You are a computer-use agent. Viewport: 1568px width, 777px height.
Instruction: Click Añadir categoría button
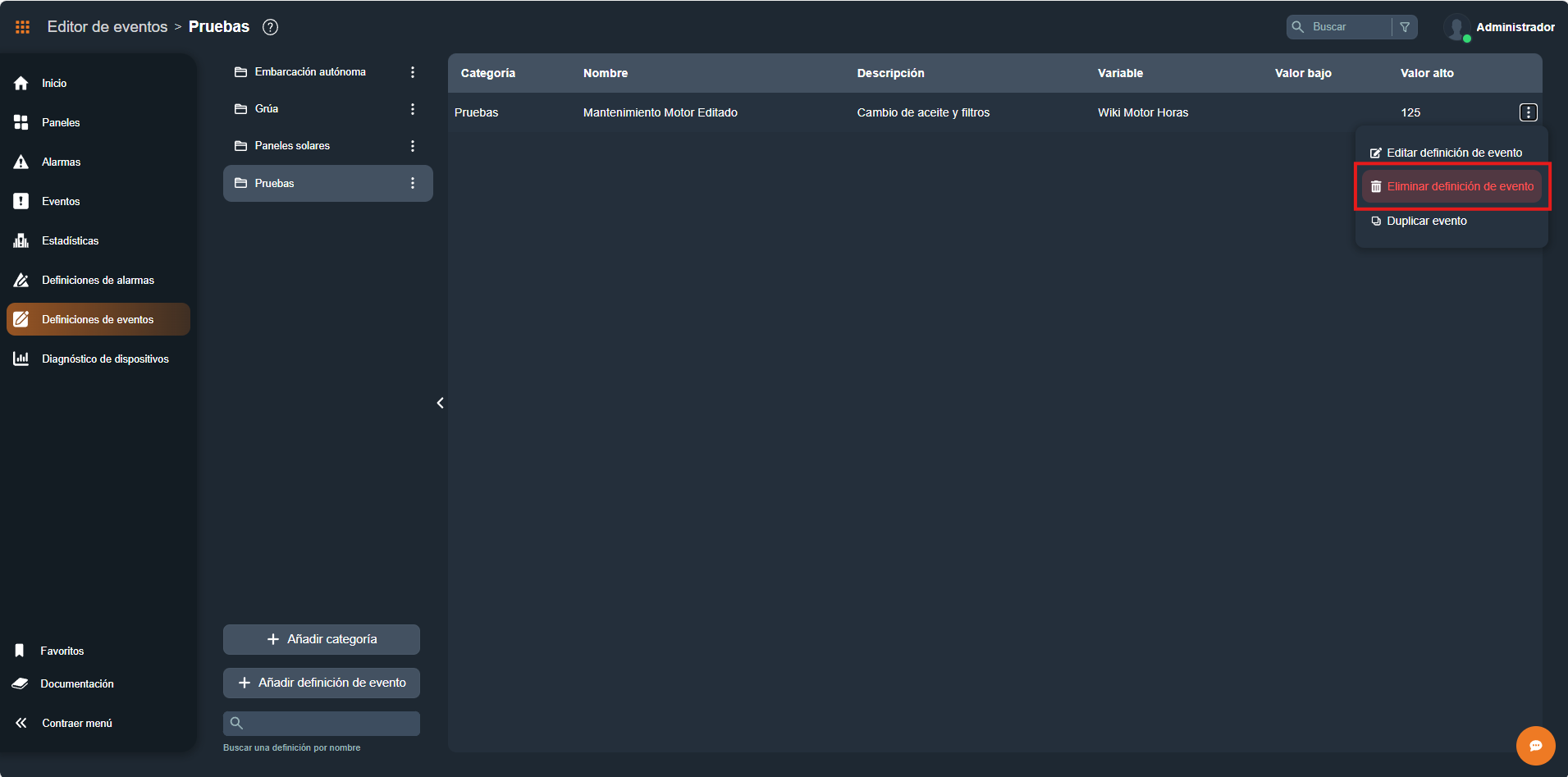[322, 639]
